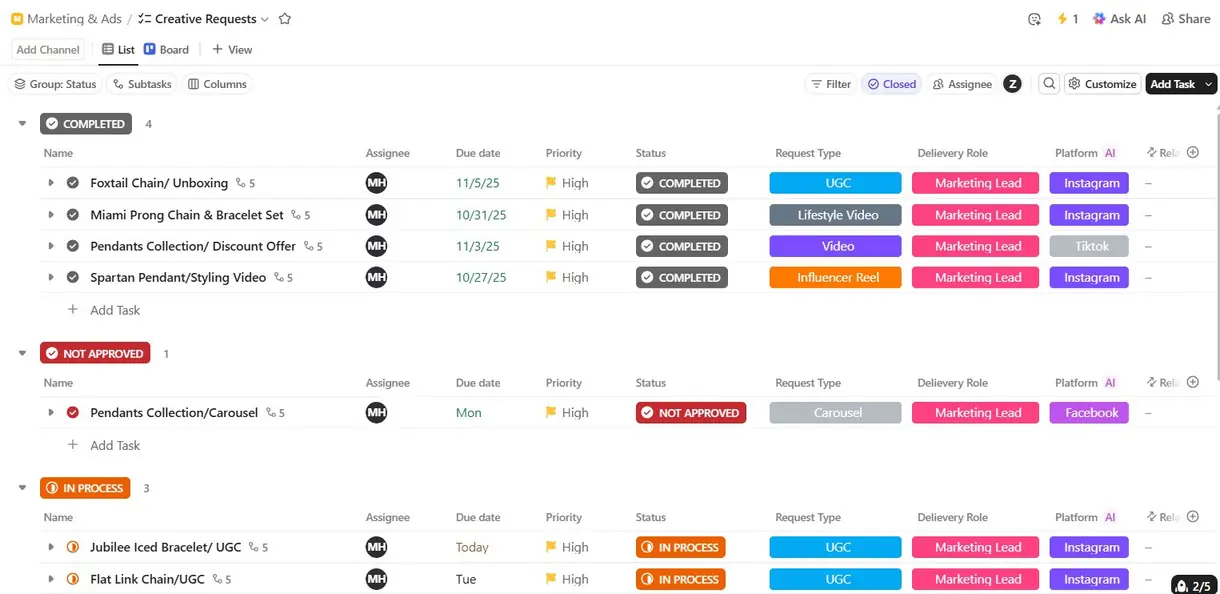Open the lightning automations icon
This screenshot has width=1220, height=594.
[1068, 19]
